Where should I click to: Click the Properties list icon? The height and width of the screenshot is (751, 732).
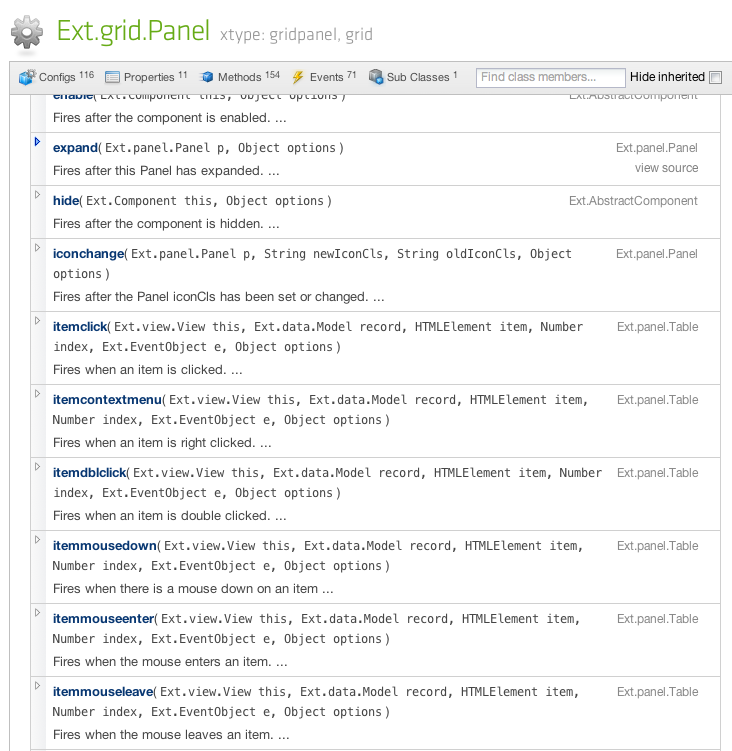pyautogui.click(x=113, y=77)
